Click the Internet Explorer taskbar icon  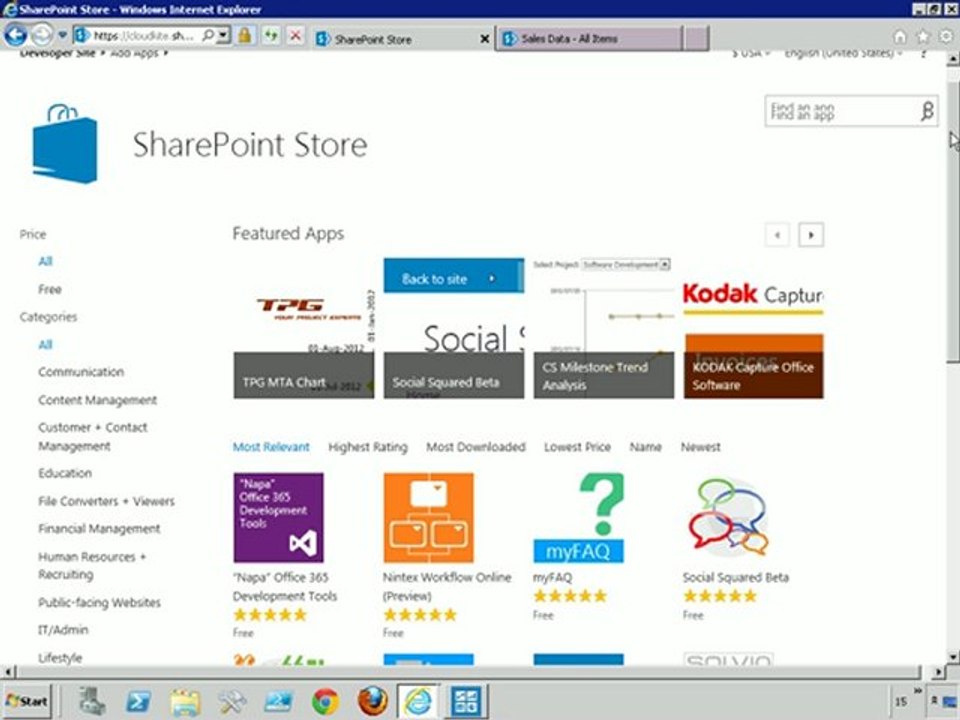click(418, 701)
